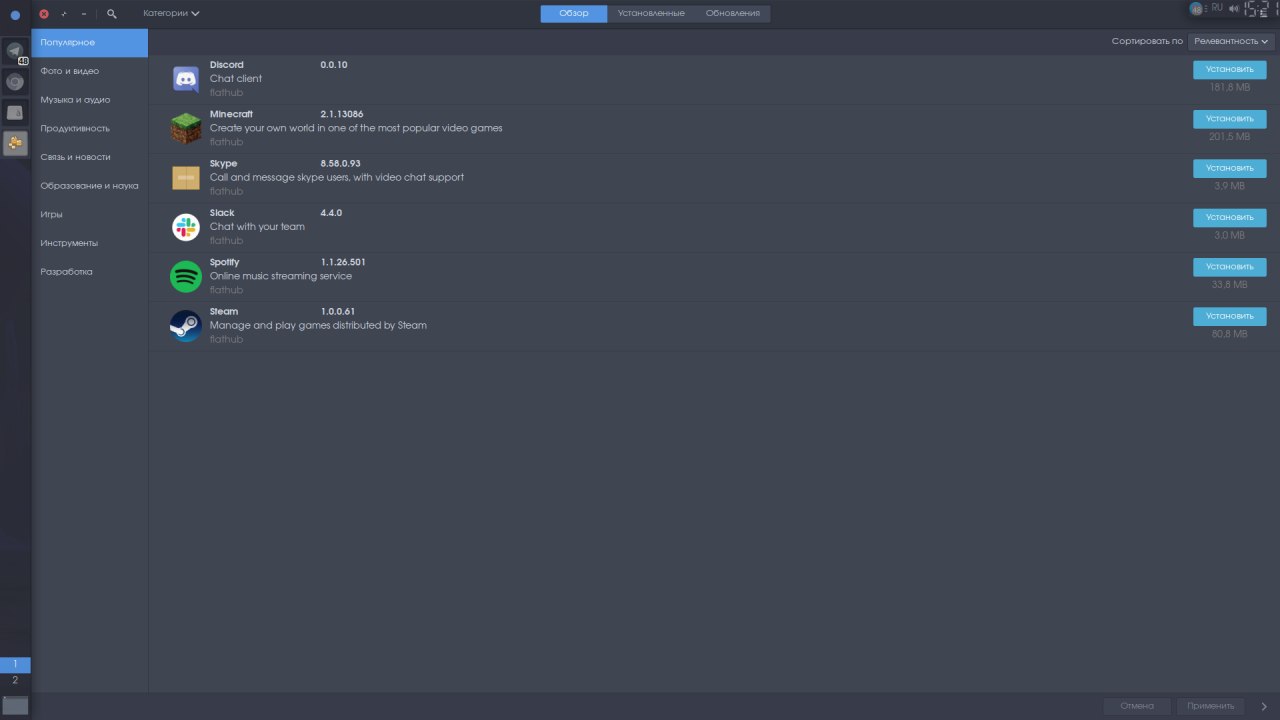This screenshot has height=720, width=1280.
Task: Click the 'Online music streaming service' description
Action: pyautogui.click(x=281, y=276)
